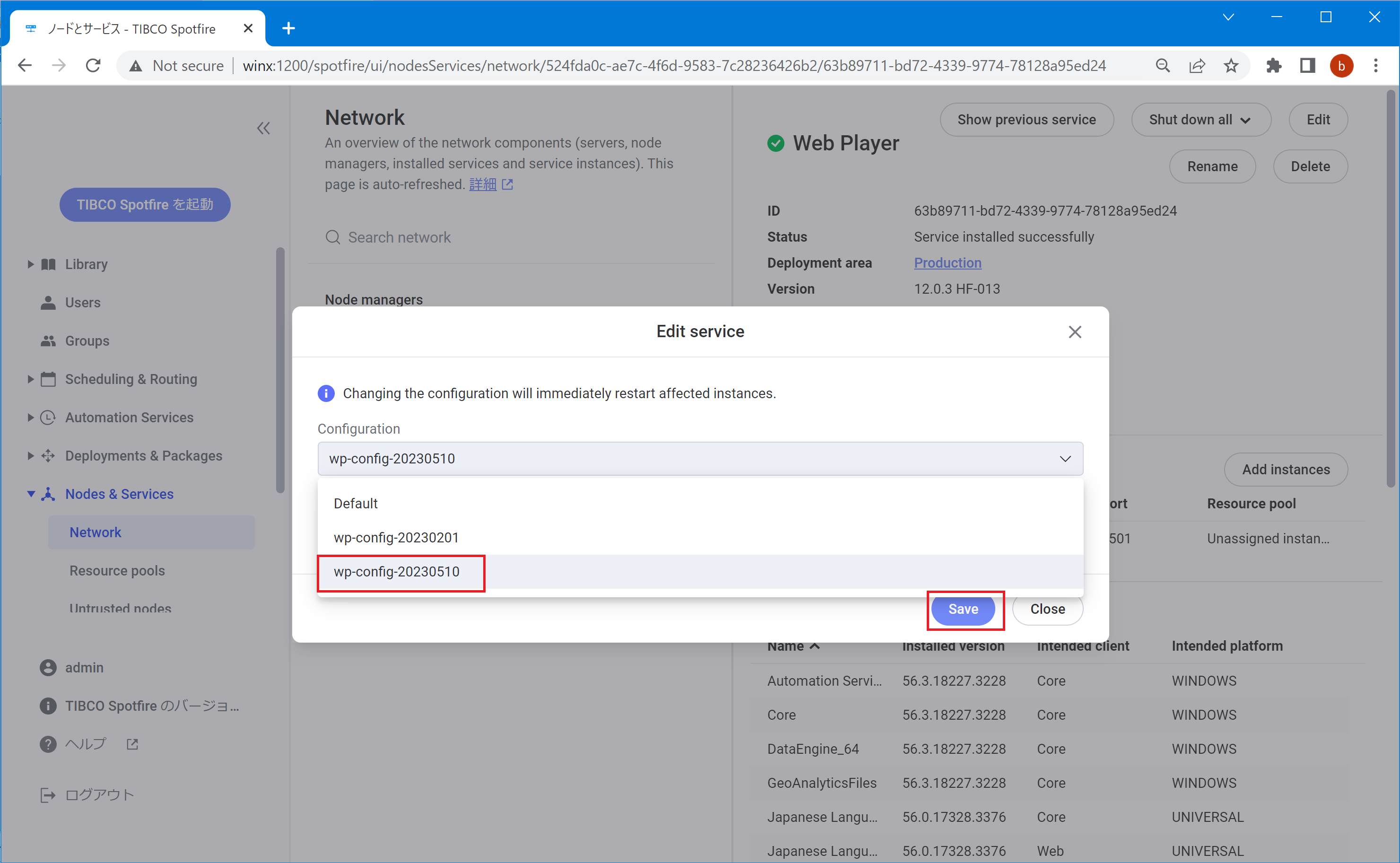
Task: Click the Edit button for Web Player
Action: [1318, 120]
